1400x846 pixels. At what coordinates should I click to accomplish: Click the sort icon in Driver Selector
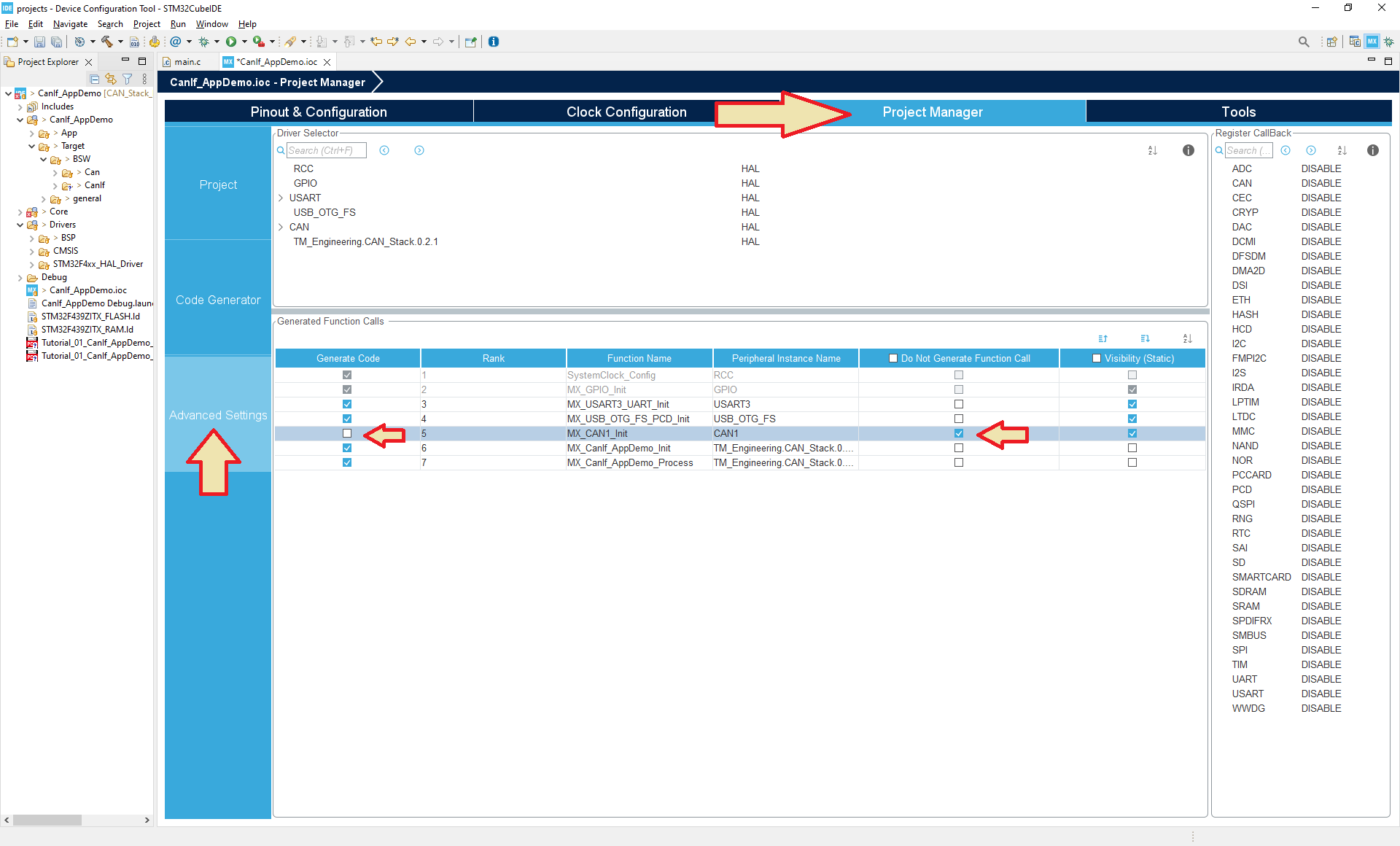[1153, 150]
